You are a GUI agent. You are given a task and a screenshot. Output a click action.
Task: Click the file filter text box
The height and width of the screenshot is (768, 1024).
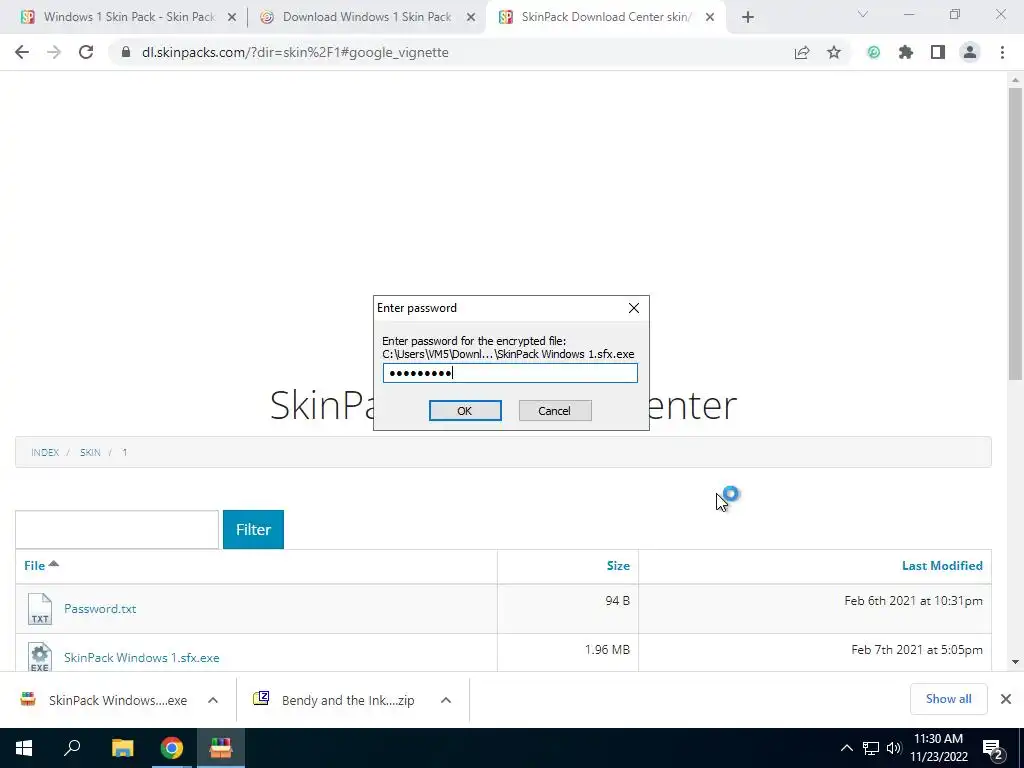[x=117, y=530]
